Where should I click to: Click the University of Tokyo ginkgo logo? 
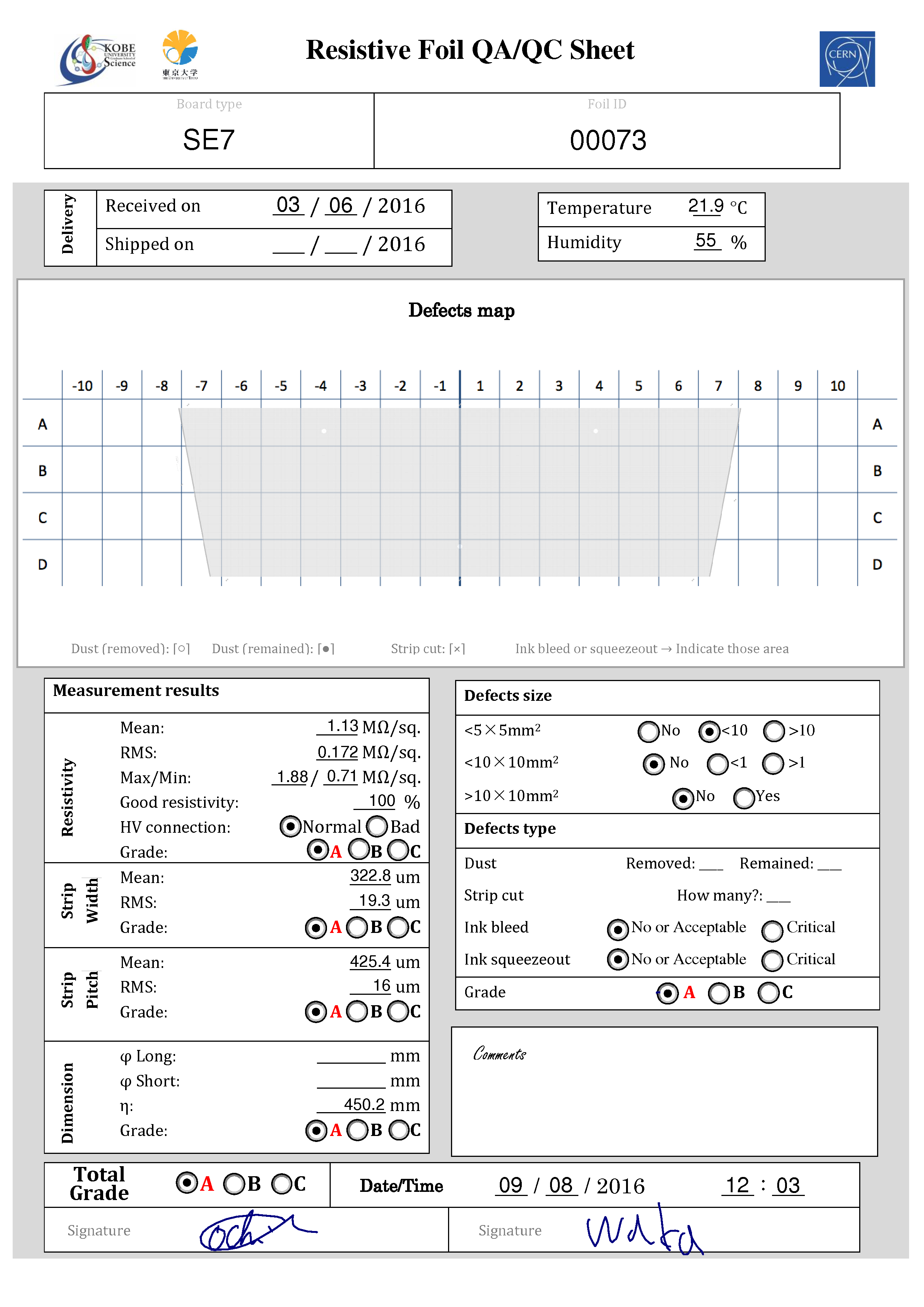tap(180, 54)
